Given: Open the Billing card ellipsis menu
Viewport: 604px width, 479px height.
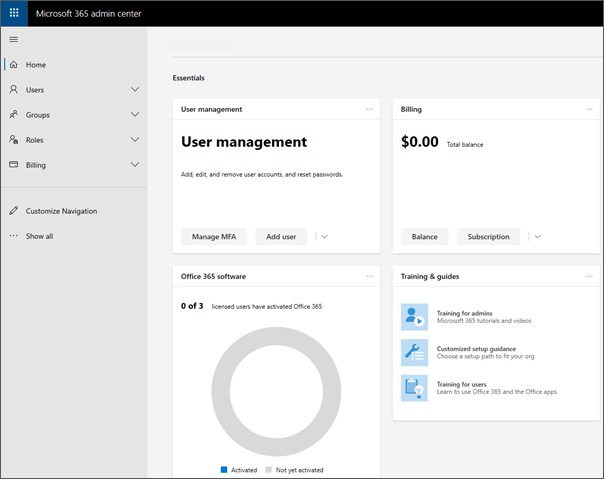Looking at the screenshot, I should coord(587,108).
